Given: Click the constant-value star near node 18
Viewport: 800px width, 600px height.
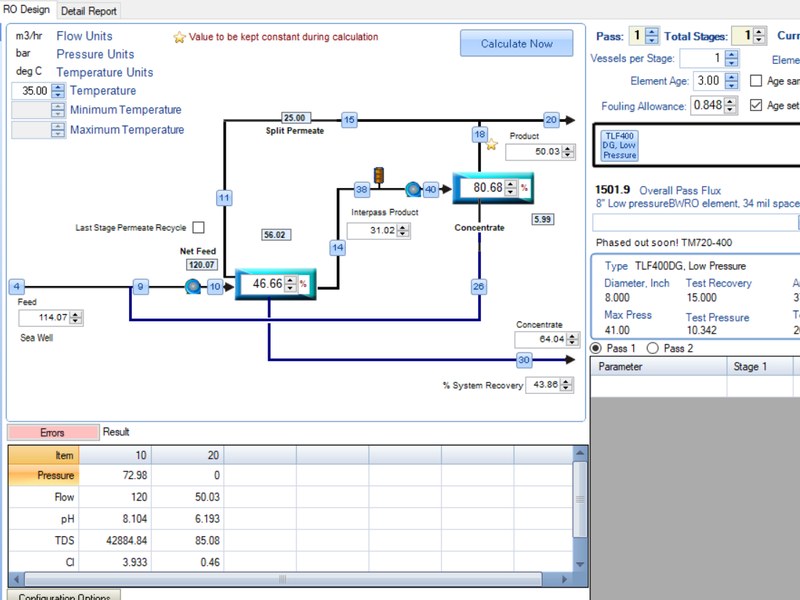Looking at the screenshot, I should (x=491, y=144).
